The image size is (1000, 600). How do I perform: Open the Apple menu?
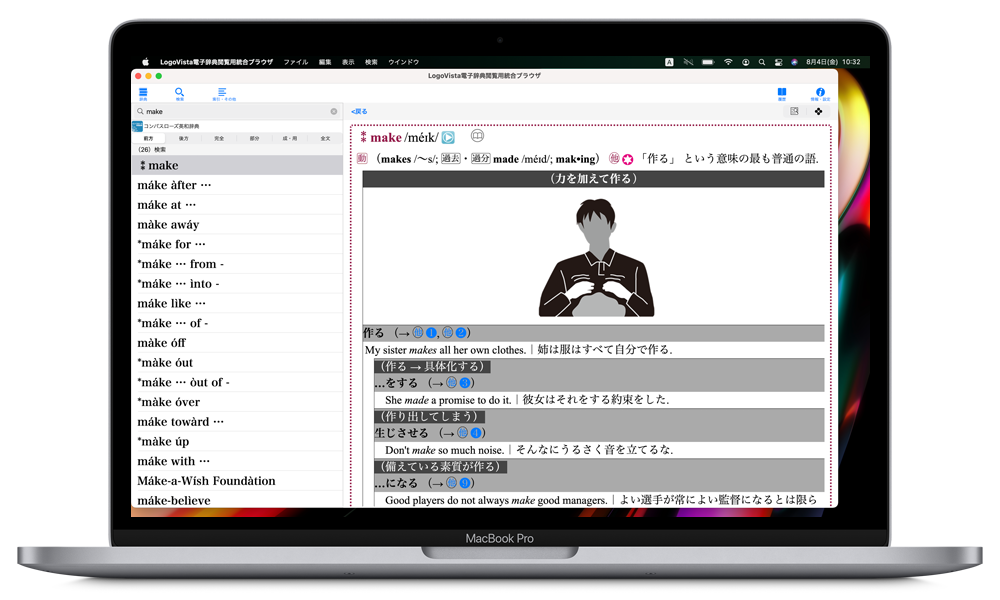point(145,62)
